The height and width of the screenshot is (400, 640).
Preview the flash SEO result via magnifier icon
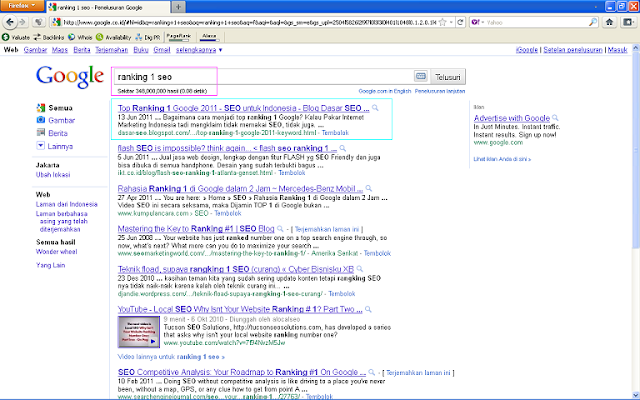tap(343, 148)
